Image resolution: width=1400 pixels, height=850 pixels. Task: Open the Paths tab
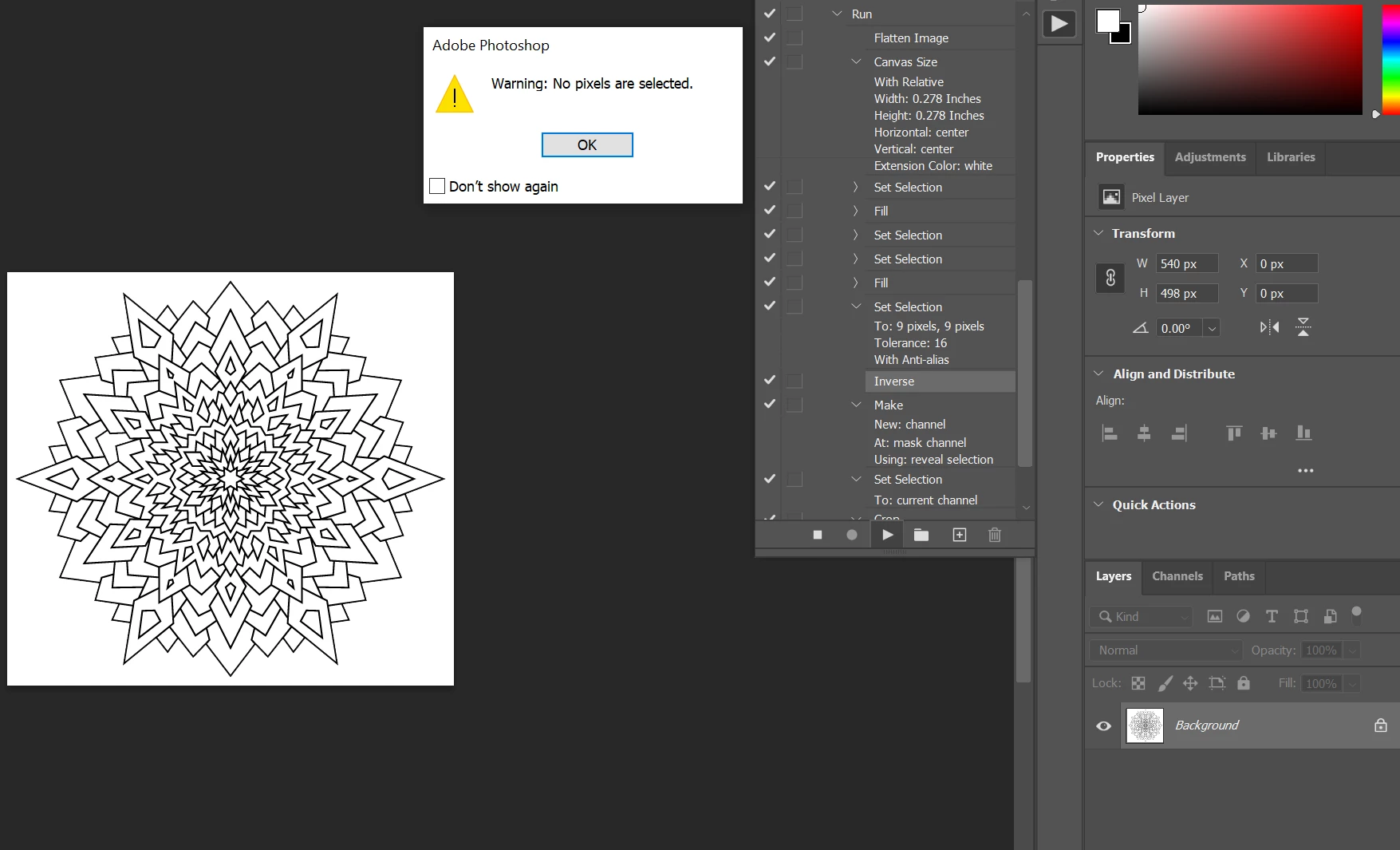pos(1239,576)
